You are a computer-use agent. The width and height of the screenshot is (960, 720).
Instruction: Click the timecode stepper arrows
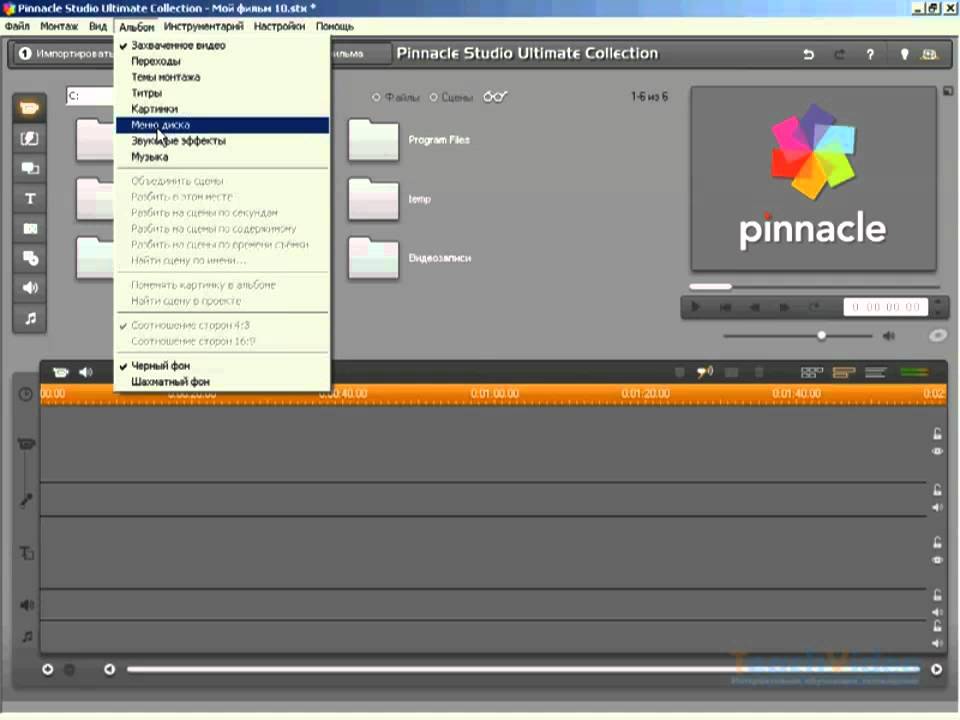[938, 307]
